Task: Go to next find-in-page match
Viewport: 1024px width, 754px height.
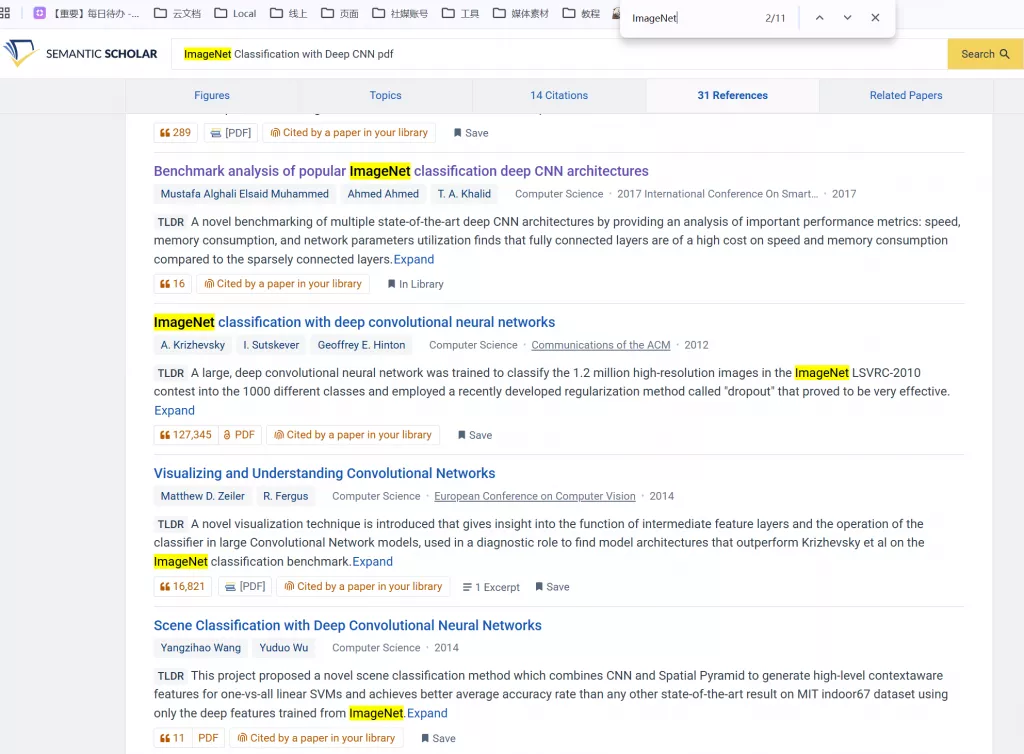Action: click(x=847, y=18)
